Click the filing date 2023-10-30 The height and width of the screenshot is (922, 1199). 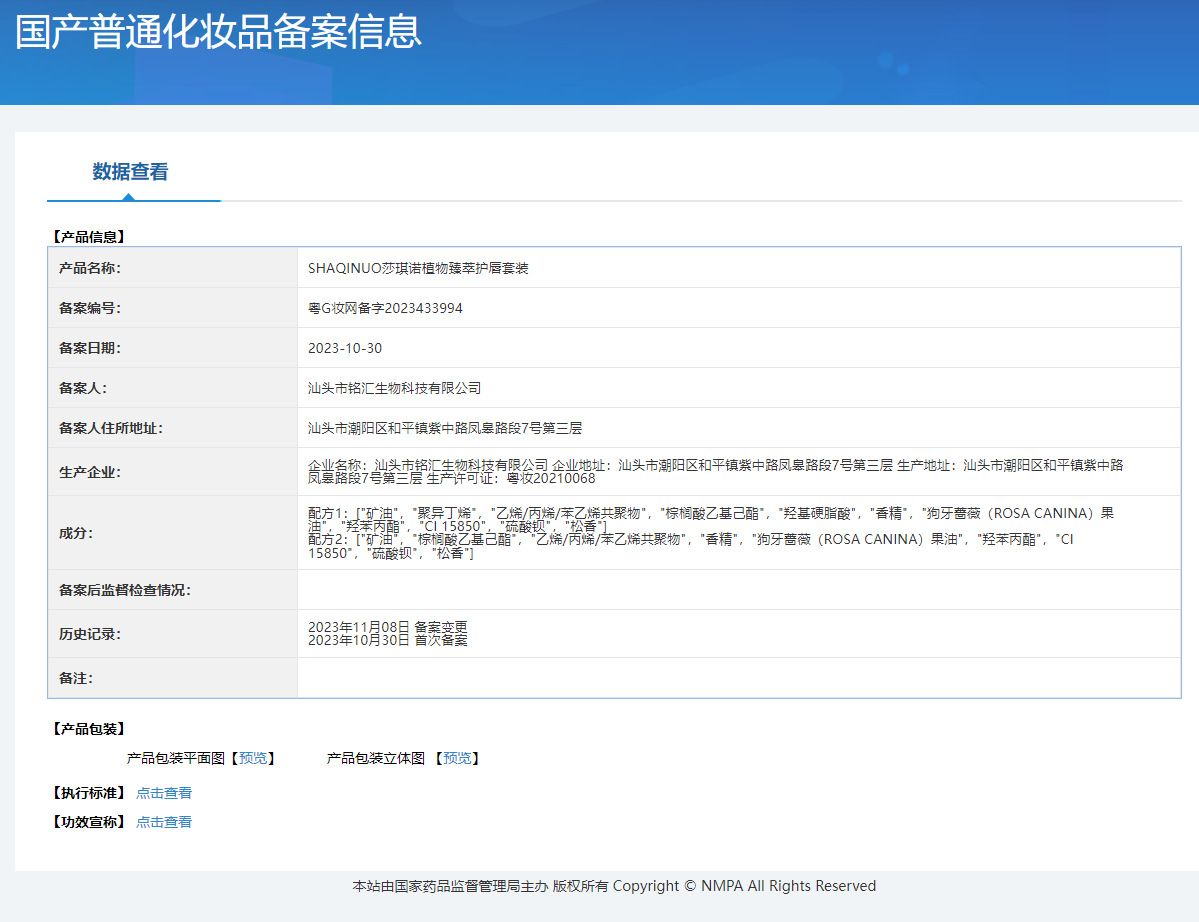(x=345, y=348)
